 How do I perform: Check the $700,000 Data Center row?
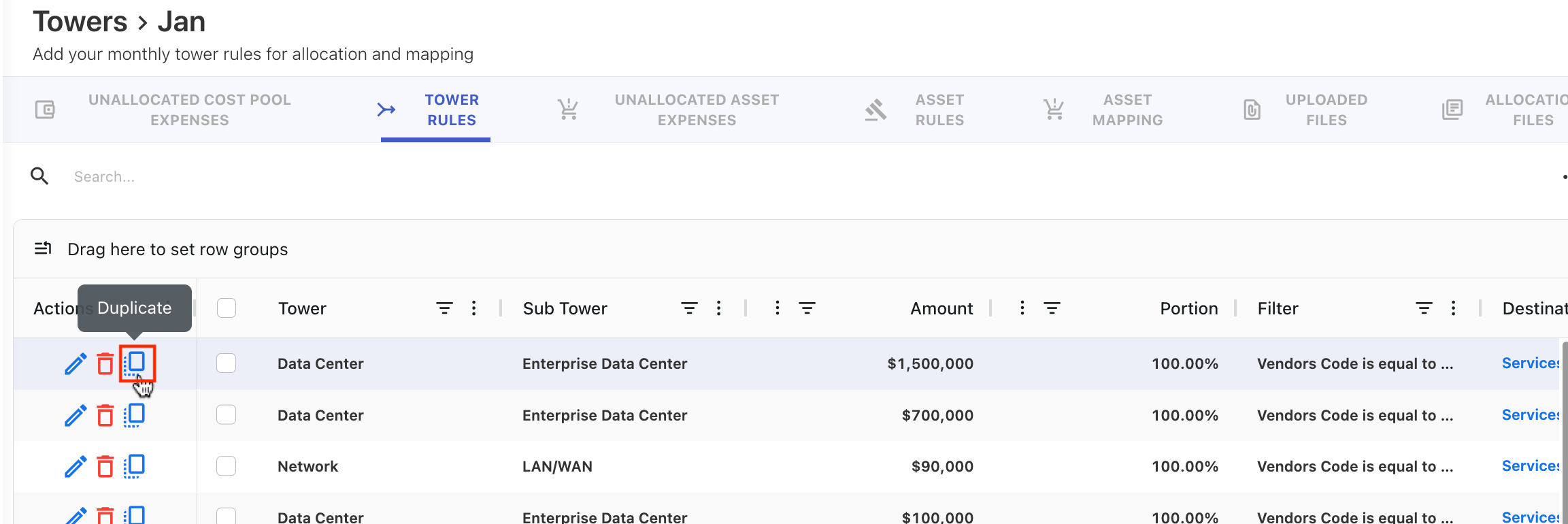[x=227, y=415]
